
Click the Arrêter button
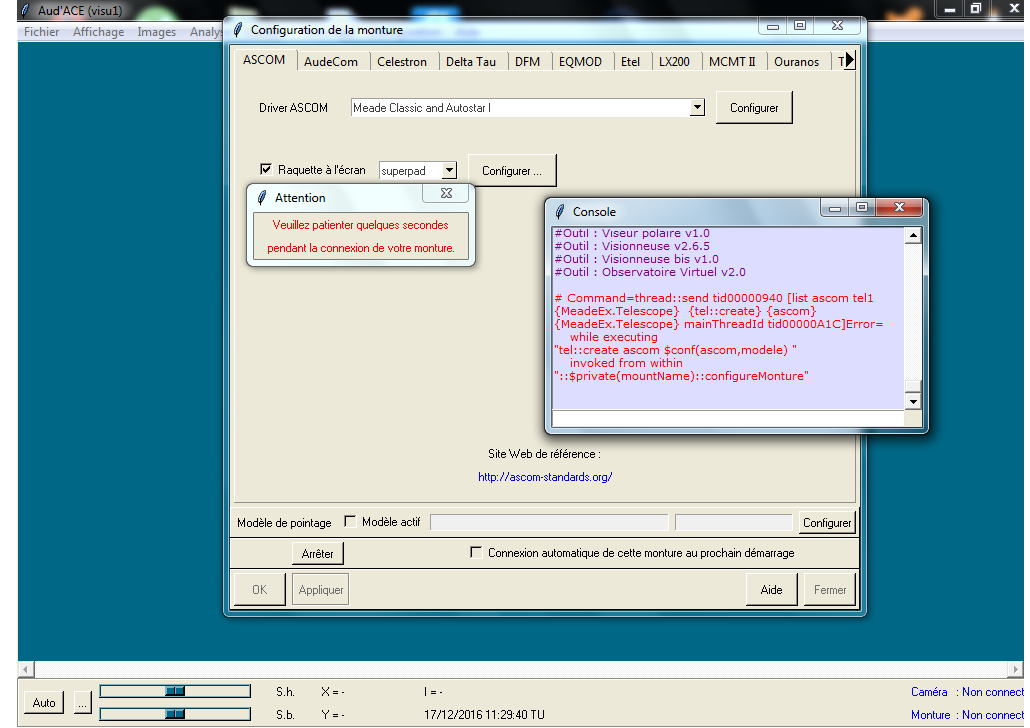click(x=317, y=553)
